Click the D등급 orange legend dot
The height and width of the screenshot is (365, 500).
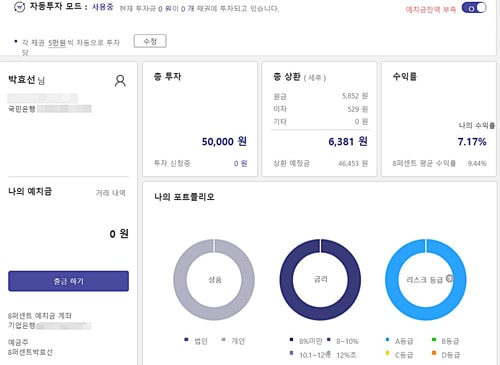434,353
